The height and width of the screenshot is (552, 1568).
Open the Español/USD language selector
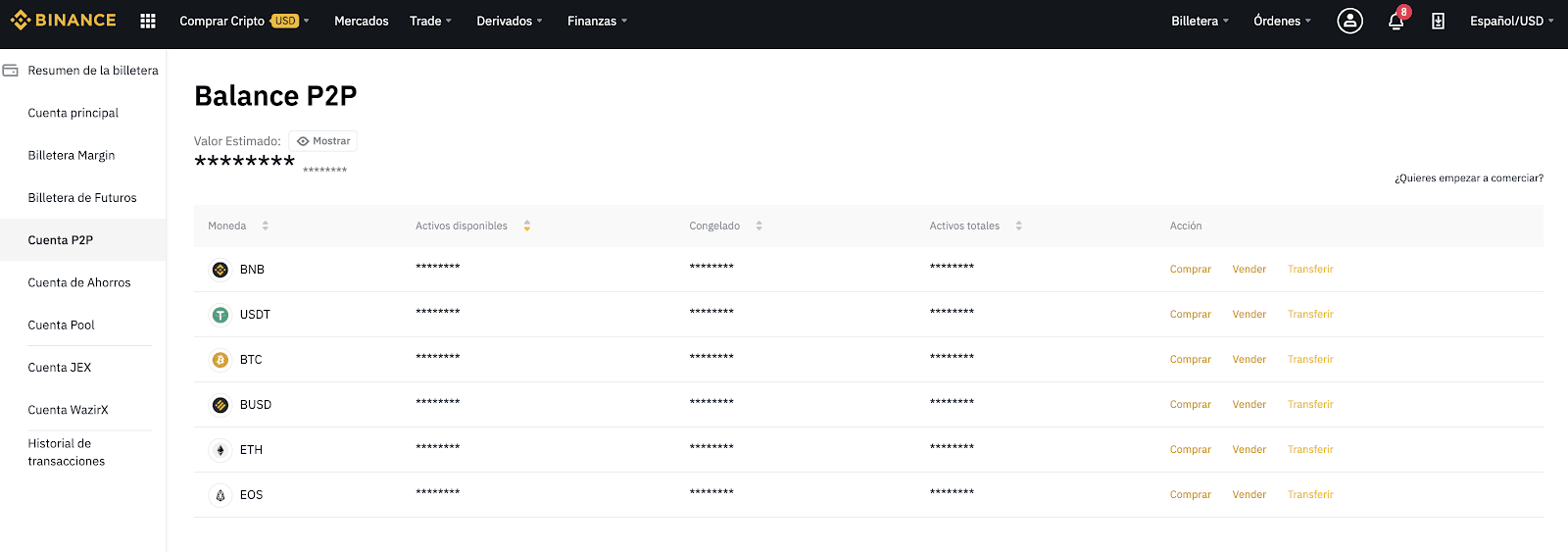[1511, 21]
